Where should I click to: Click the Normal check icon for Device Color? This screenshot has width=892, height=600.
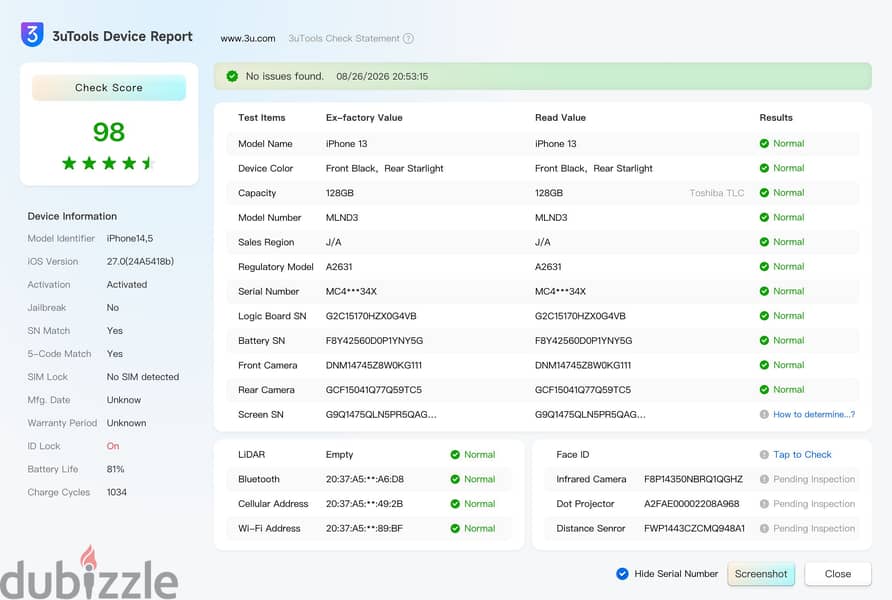click(764, 168)
